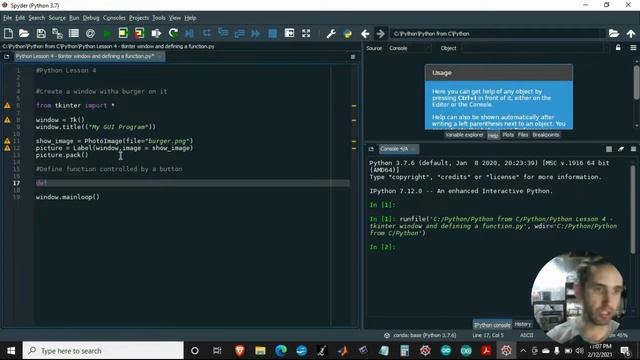This screenshot has height=360, width=640.
Task: Open the Search menu
Action: click(x=37, y=18)
